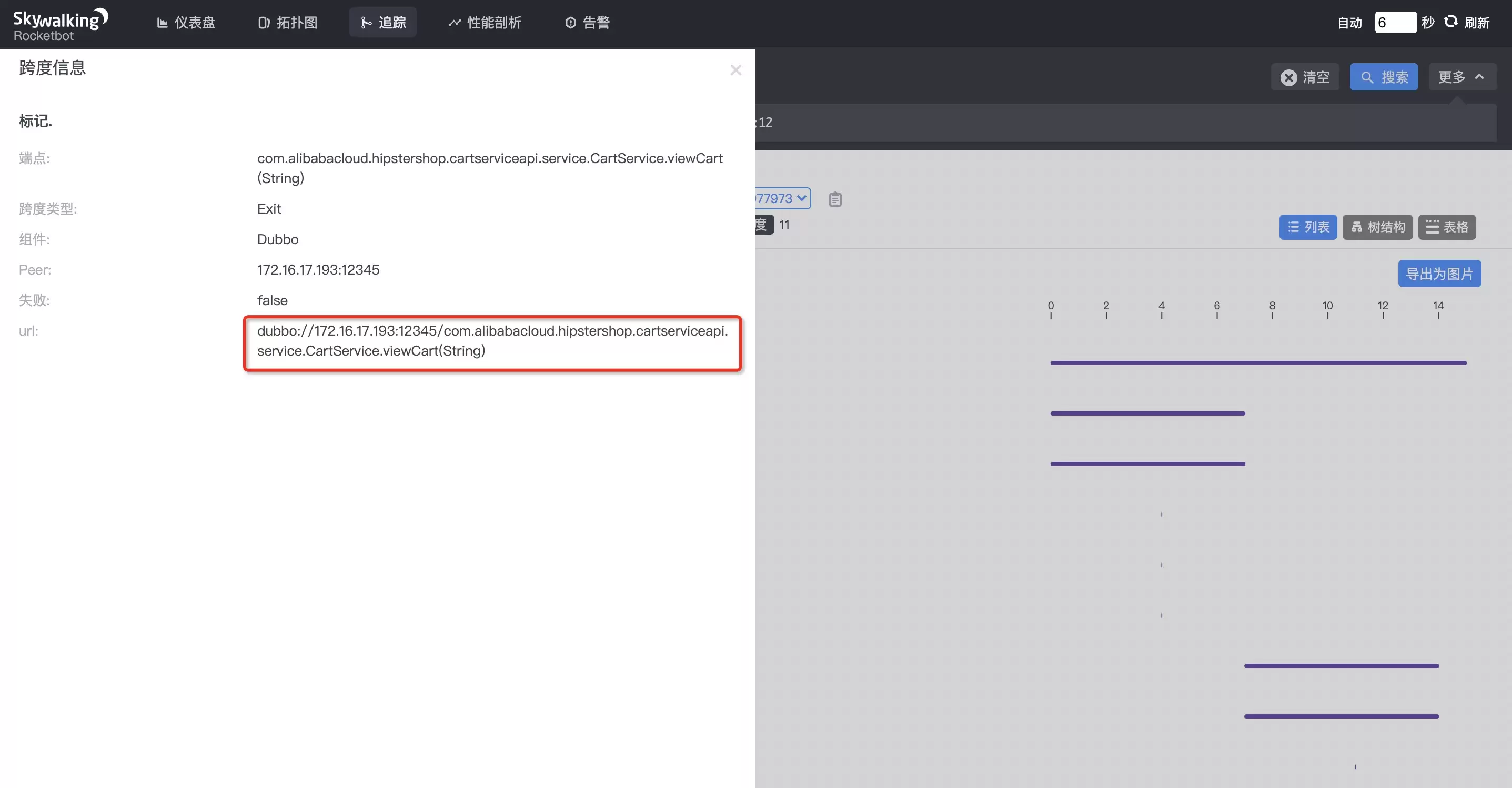The width and height of the screenshot is (1512, 788).
Task: Click the magnifier icon on search button
Action: (1367, 77)
